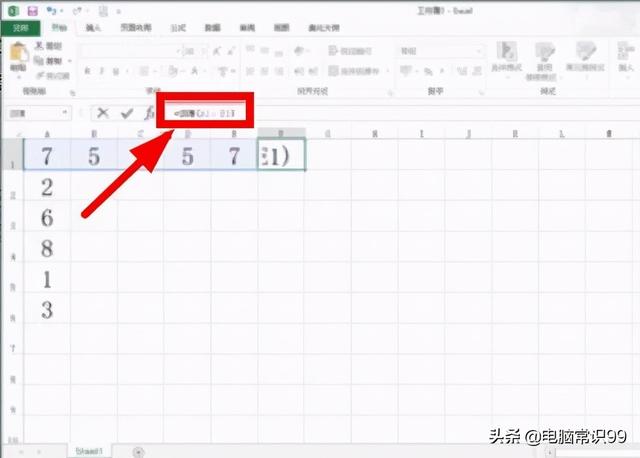Click the Redo icon in the title bar
Screen dimensions: 640x458
[77, 11]
